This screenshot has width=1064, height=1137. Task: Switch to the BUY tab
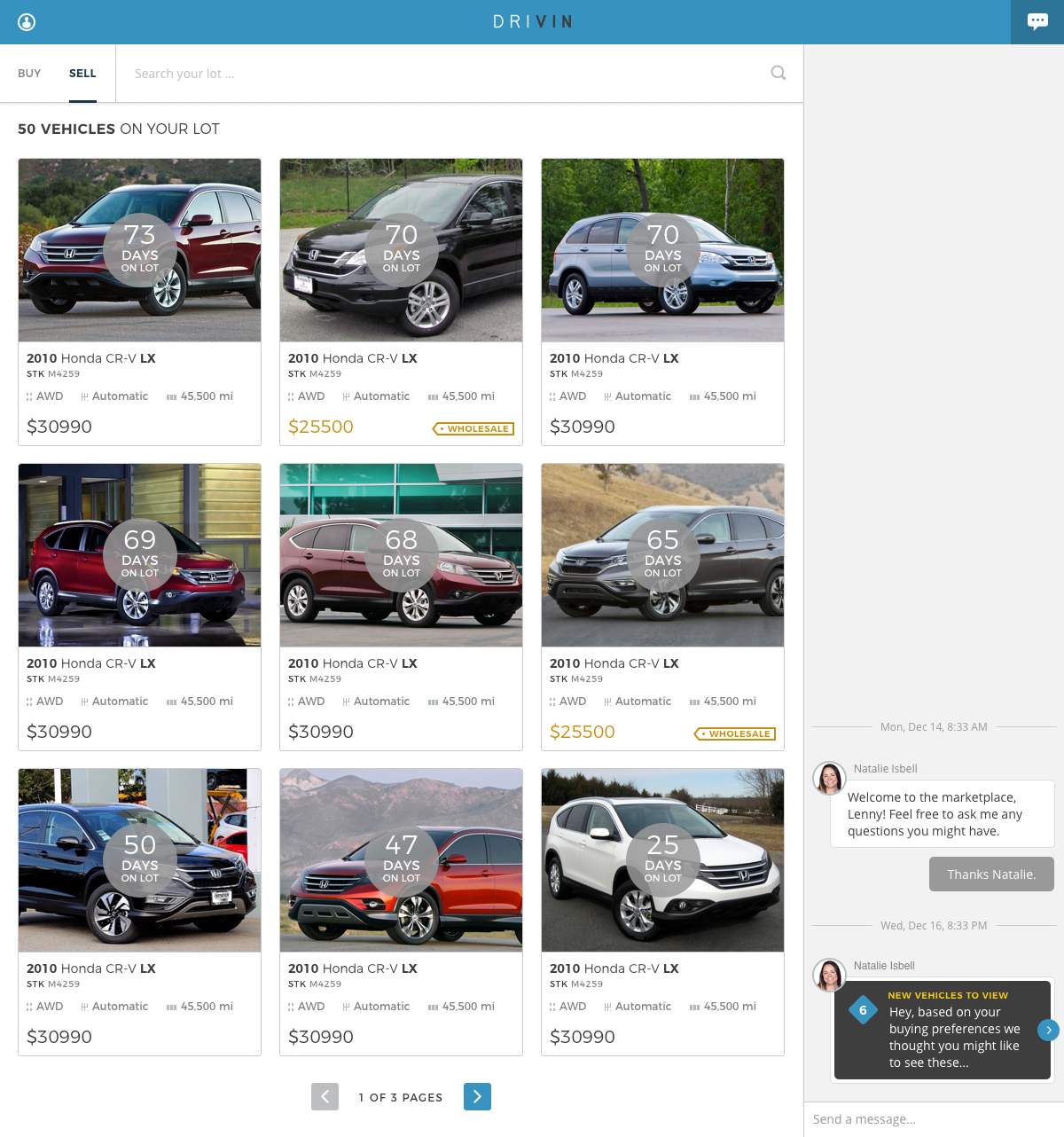29,74
